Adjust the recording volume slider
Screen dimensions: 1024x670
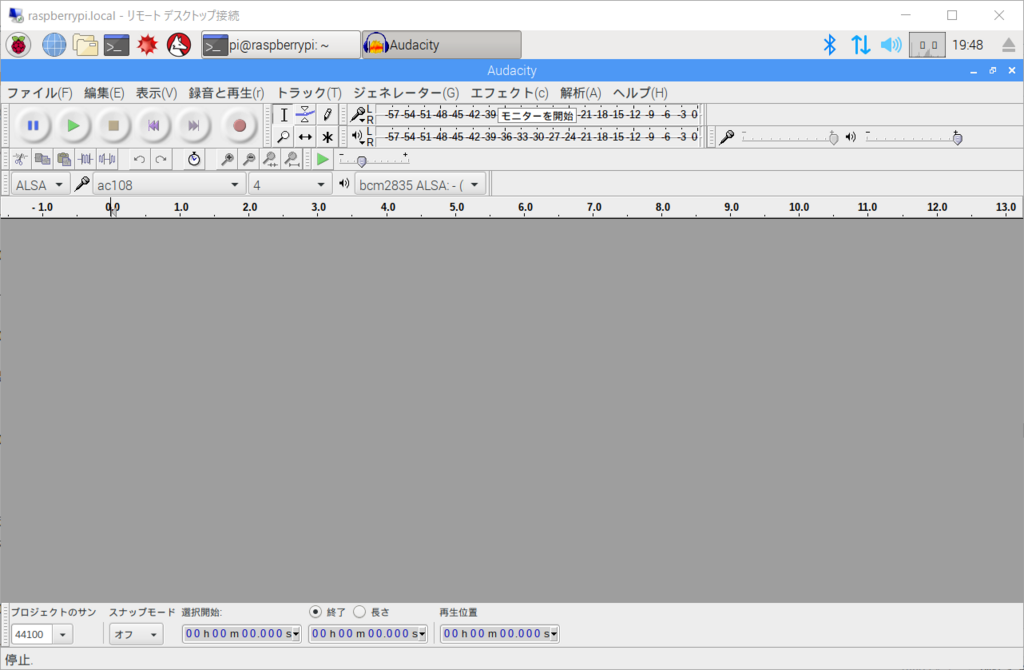click(790, 138)
